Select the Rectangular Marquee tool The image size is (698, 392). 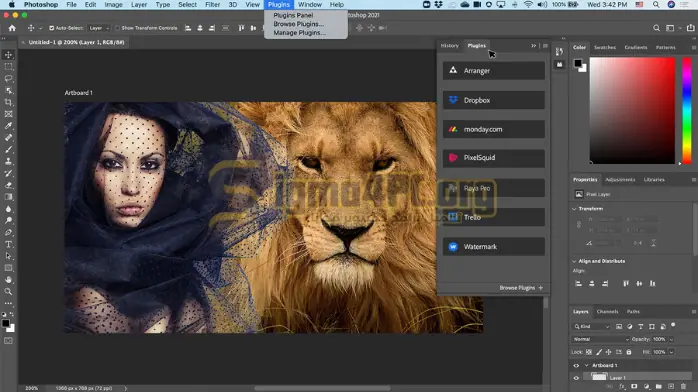pyautogui.click(x=8, y=67)
